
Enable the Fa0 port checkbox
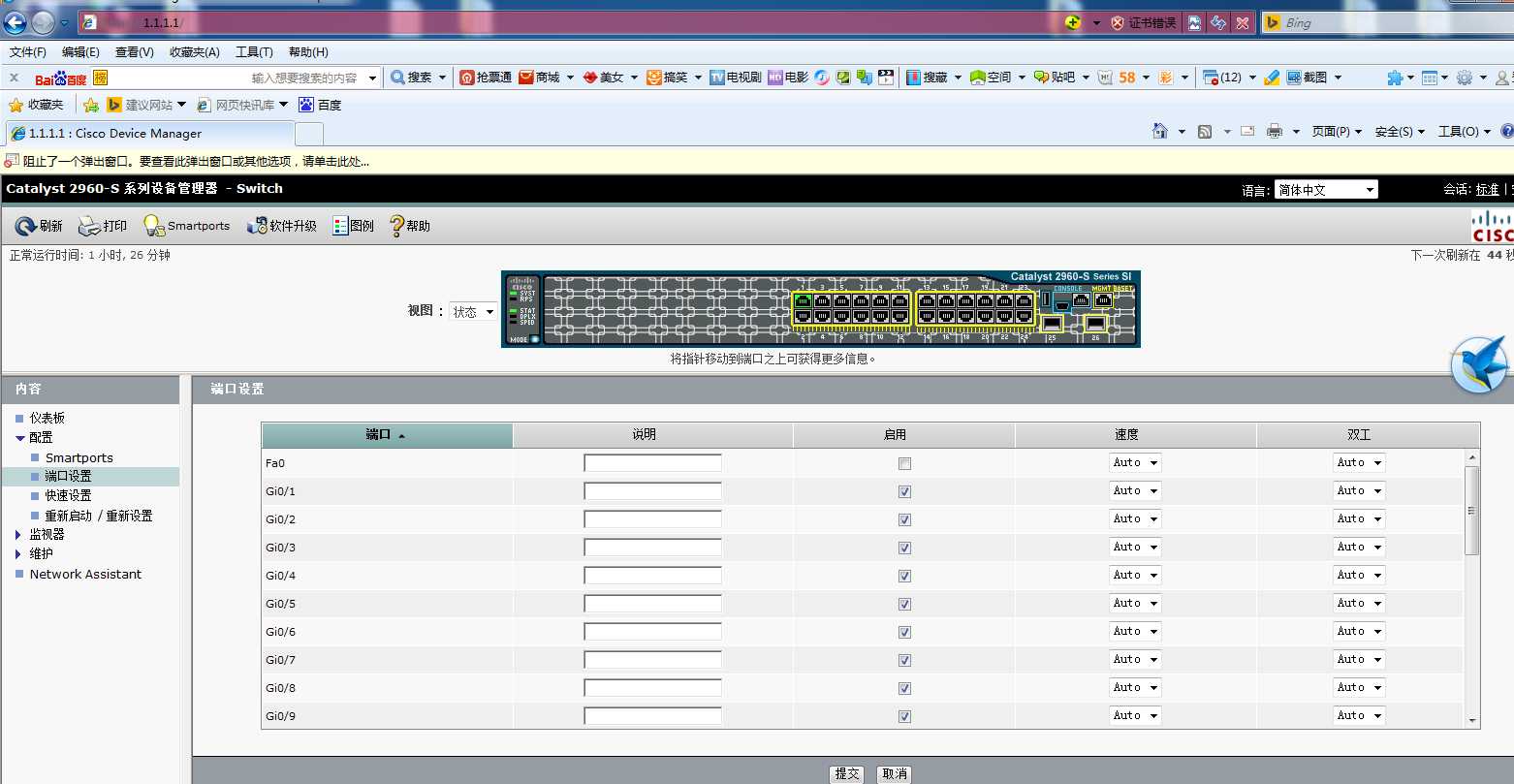tap(904, 463)
